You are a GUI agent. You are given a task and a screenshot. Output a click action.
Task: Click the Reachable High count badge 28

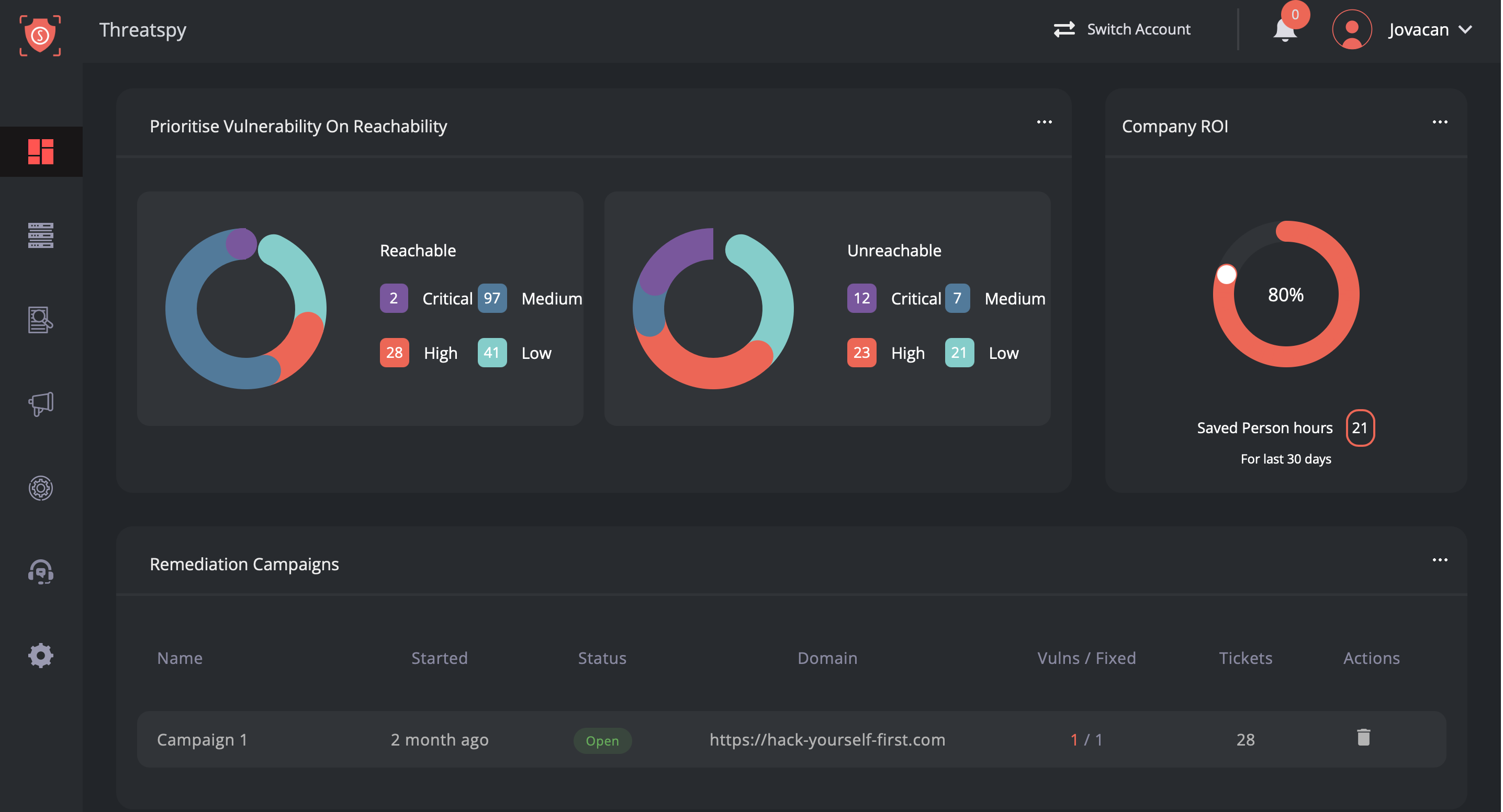tap(394, 352)
